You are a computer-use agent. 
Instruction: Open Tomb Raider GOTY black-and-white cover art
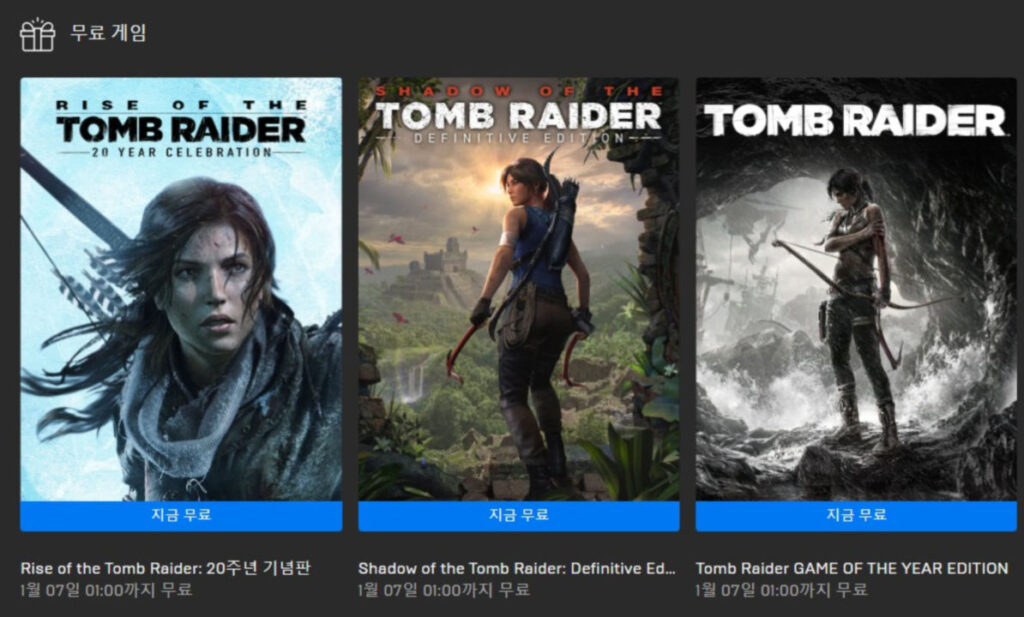pyautogui.click(x=856, y=289)
